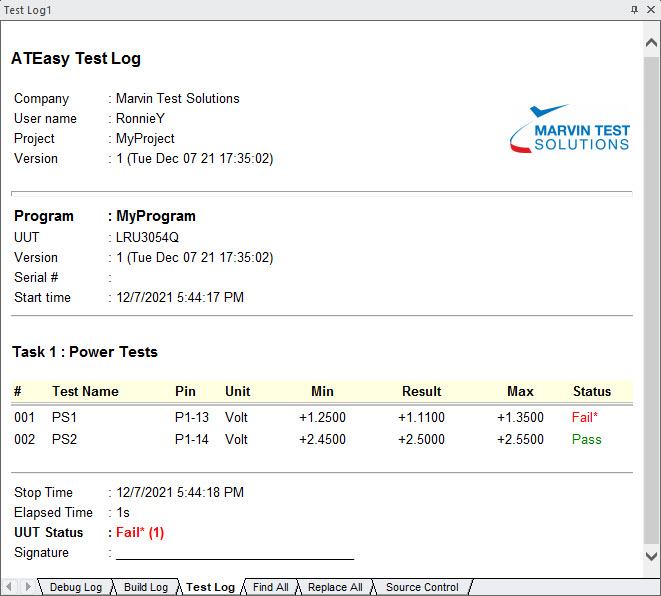Viewport: 661px width, 596px height.
Task: Click the scroll up arrow of the log
Action: [651, 43]
